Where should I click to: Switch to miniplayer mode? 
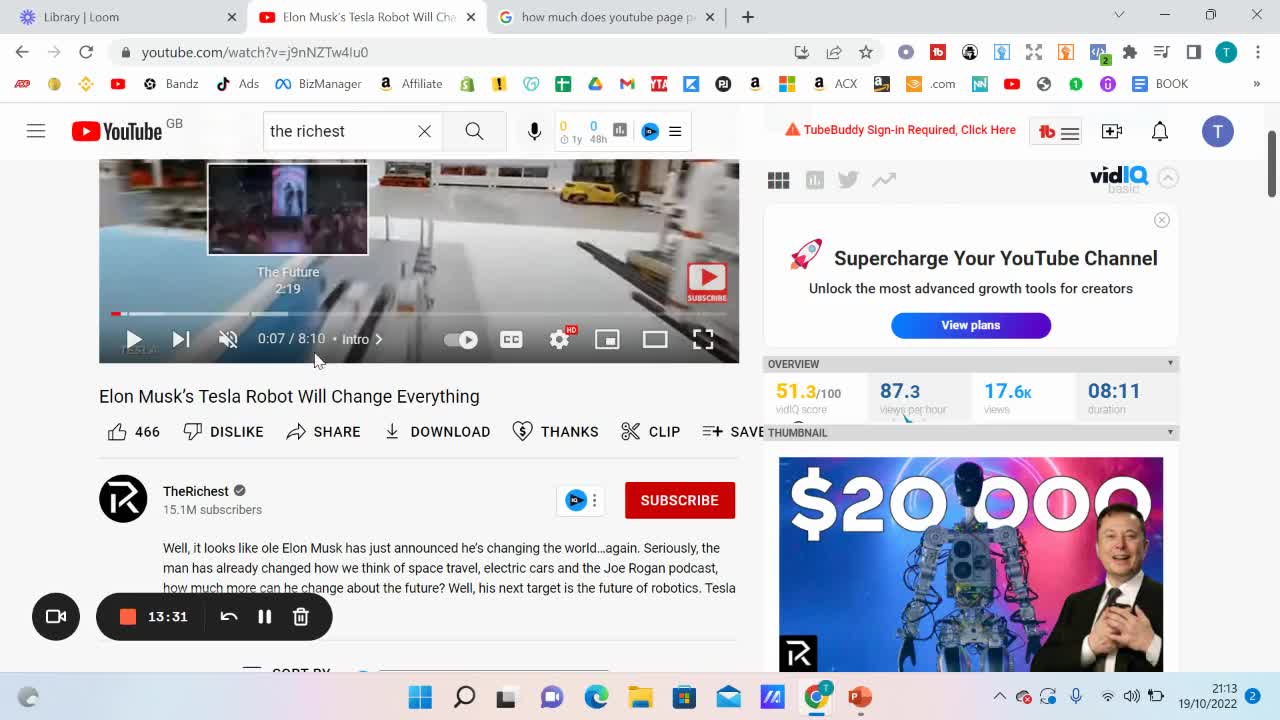(x=607, y=339)
